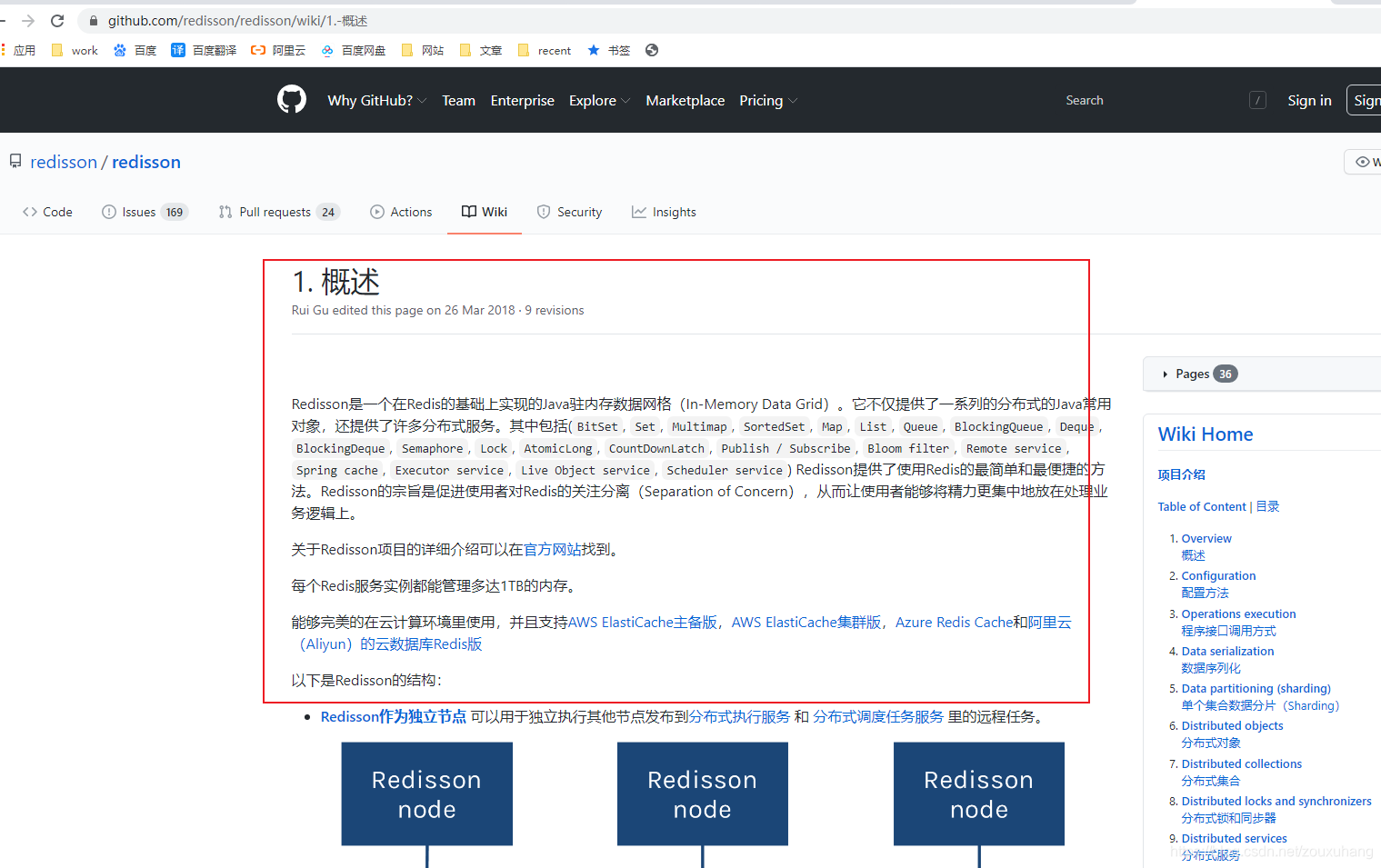Reload the page with refresh icon

pos(57,20)
